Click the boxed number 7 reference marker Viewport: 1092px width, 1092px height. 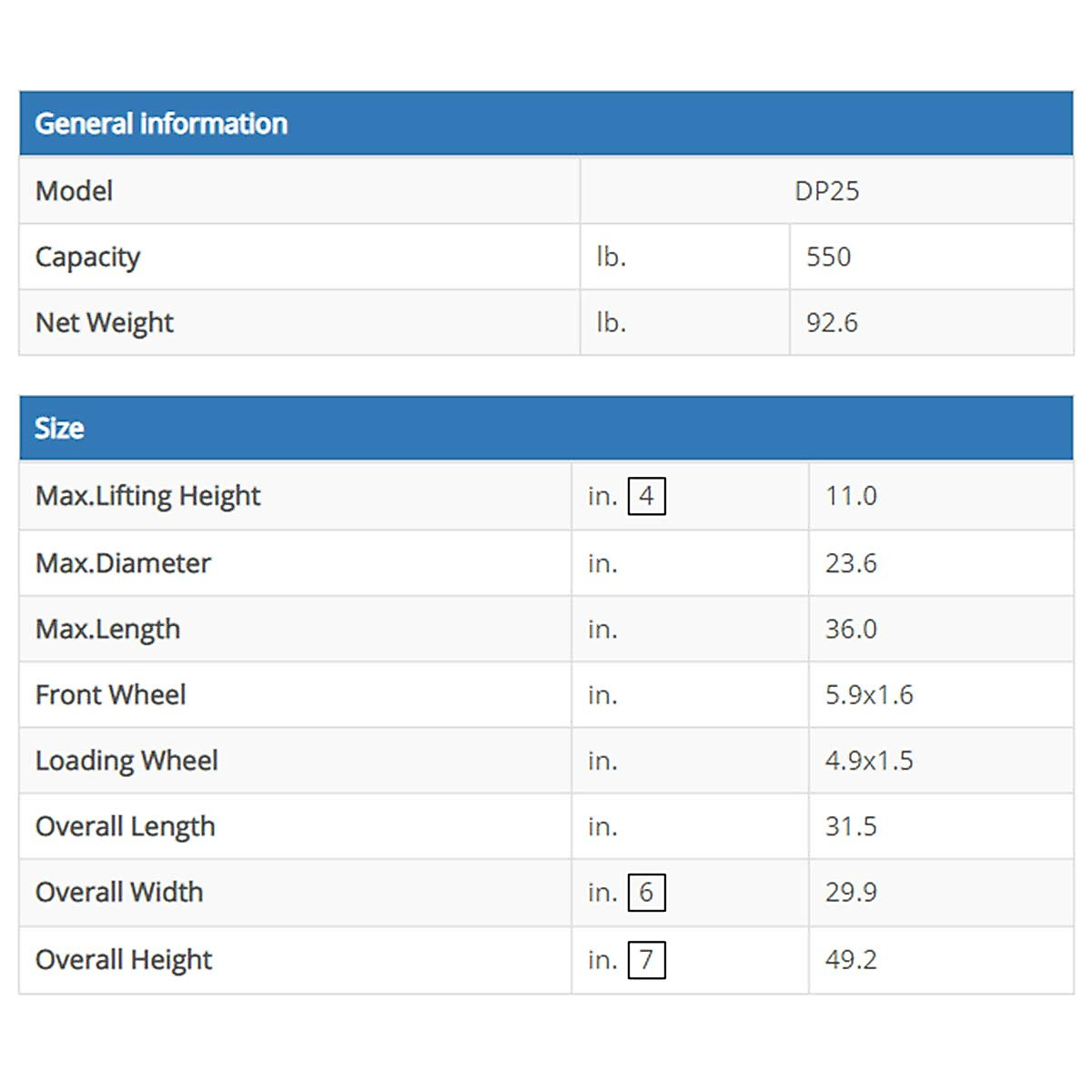tap(646, 959)
